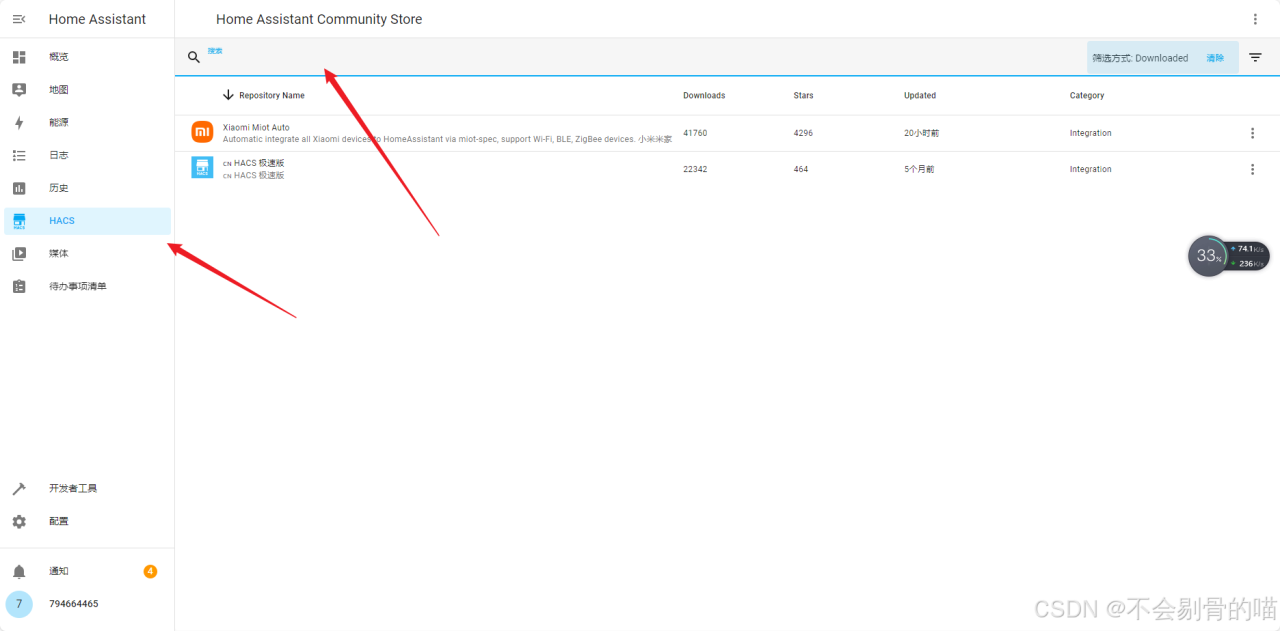Go to 地图 in the sidebar
This screenshot has height=631, width=1280.
pyautogui.click(x=59, y=90)
